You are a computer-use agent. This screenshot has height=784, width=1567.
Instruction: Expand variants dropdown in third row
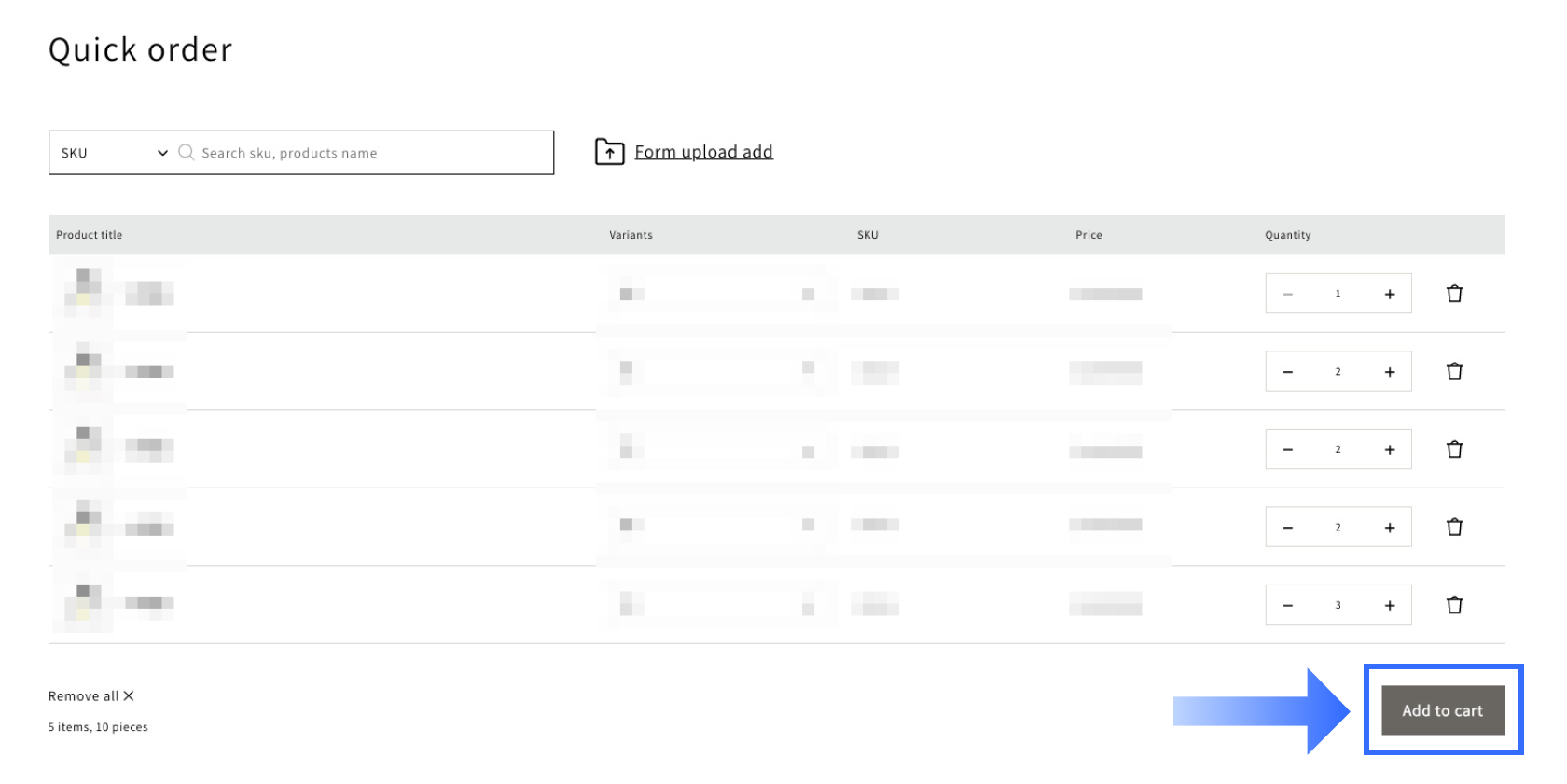pos(716,451)
